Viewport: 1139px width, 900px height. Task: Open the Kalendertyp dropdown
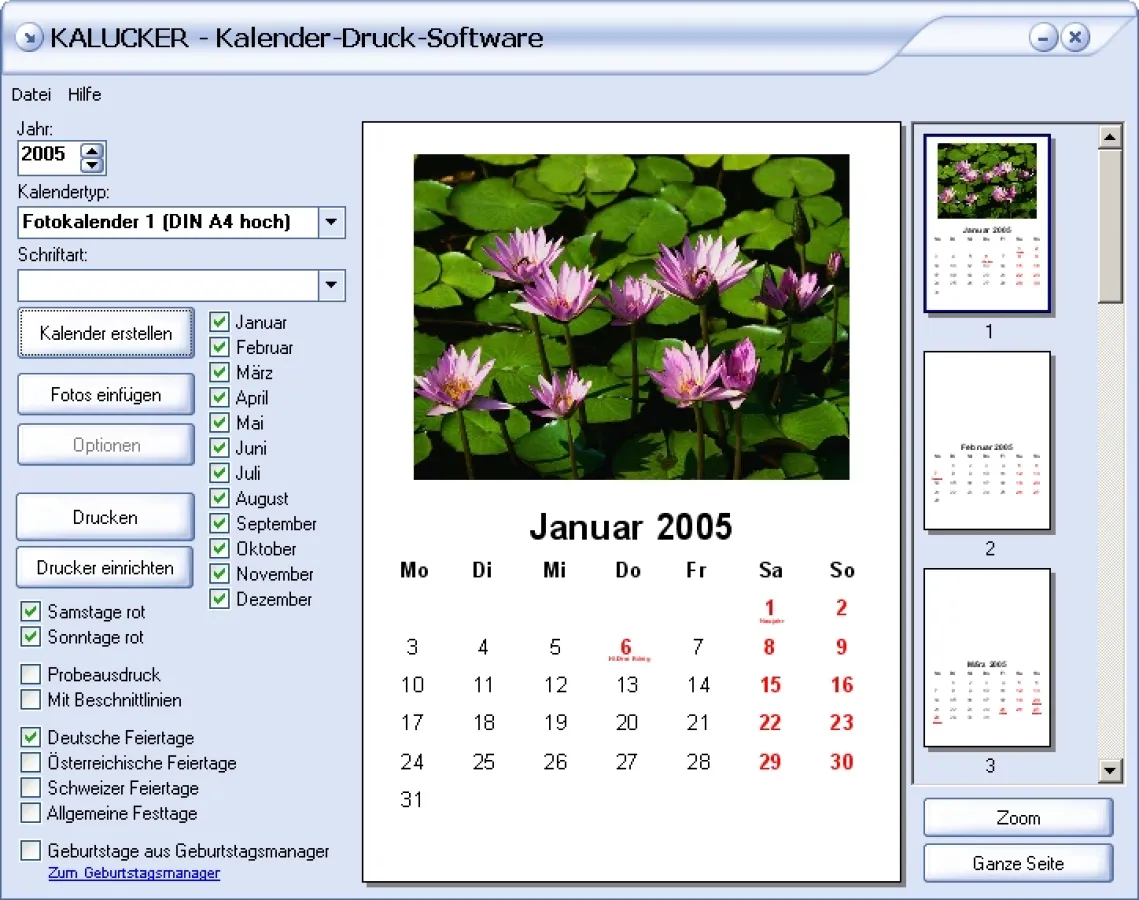(332, 222)
